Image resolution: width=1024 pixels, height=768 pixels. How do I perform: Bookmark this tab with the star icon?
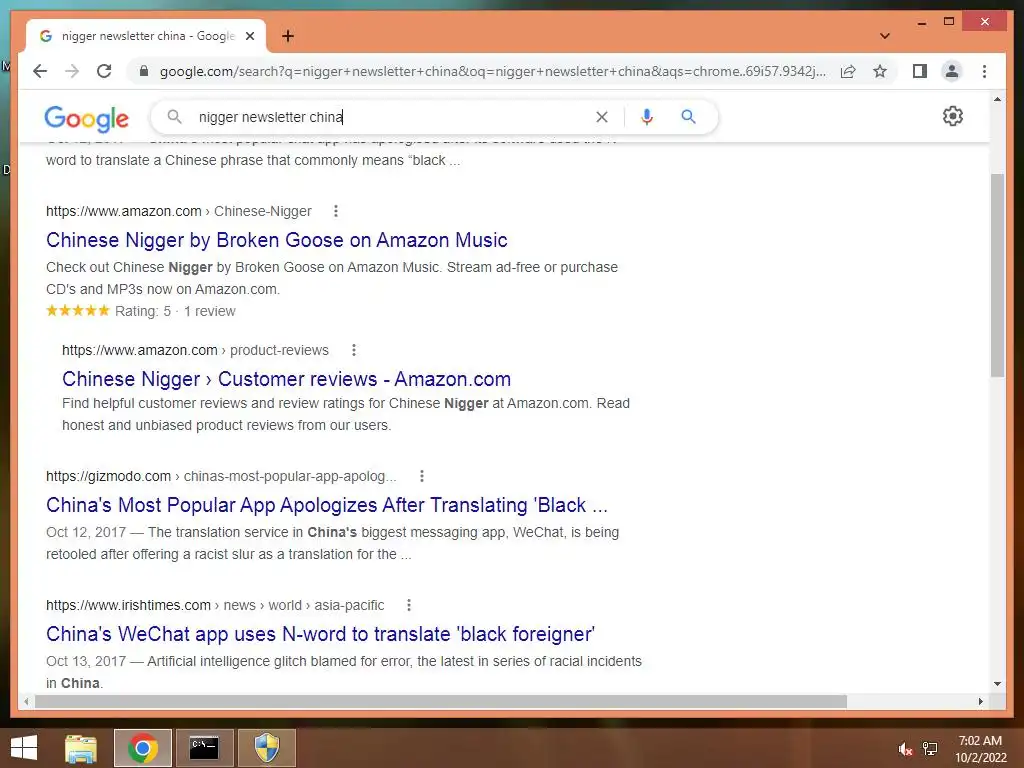tap(880, 71)
